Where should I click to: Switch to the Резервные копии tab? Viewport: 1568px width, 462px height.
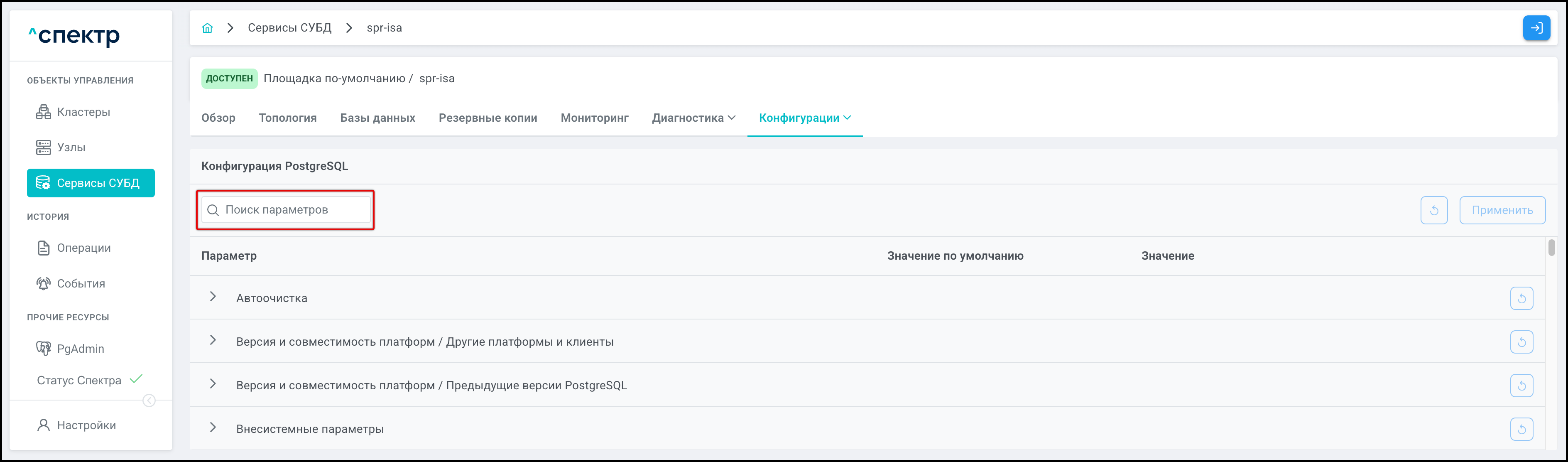pyautogui.click(x=488, y=118)
